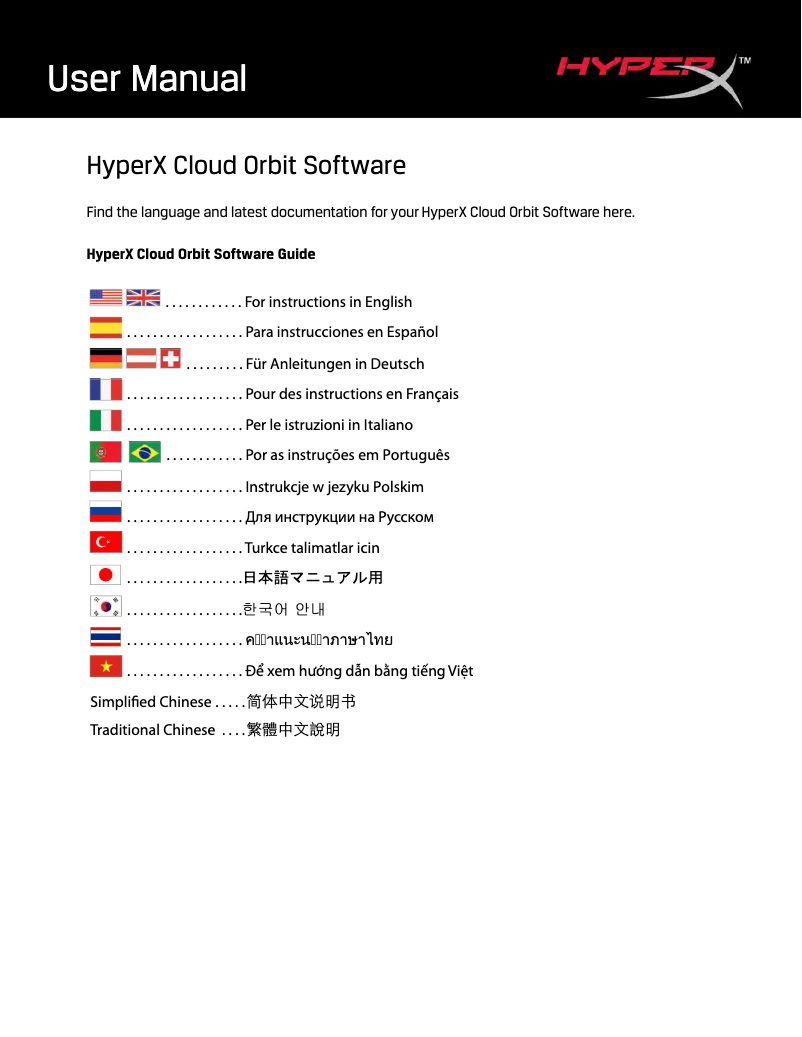Screen dimensions: 802x1037
Task: Click the Portuguese flag icon
Action: [105, 450]
